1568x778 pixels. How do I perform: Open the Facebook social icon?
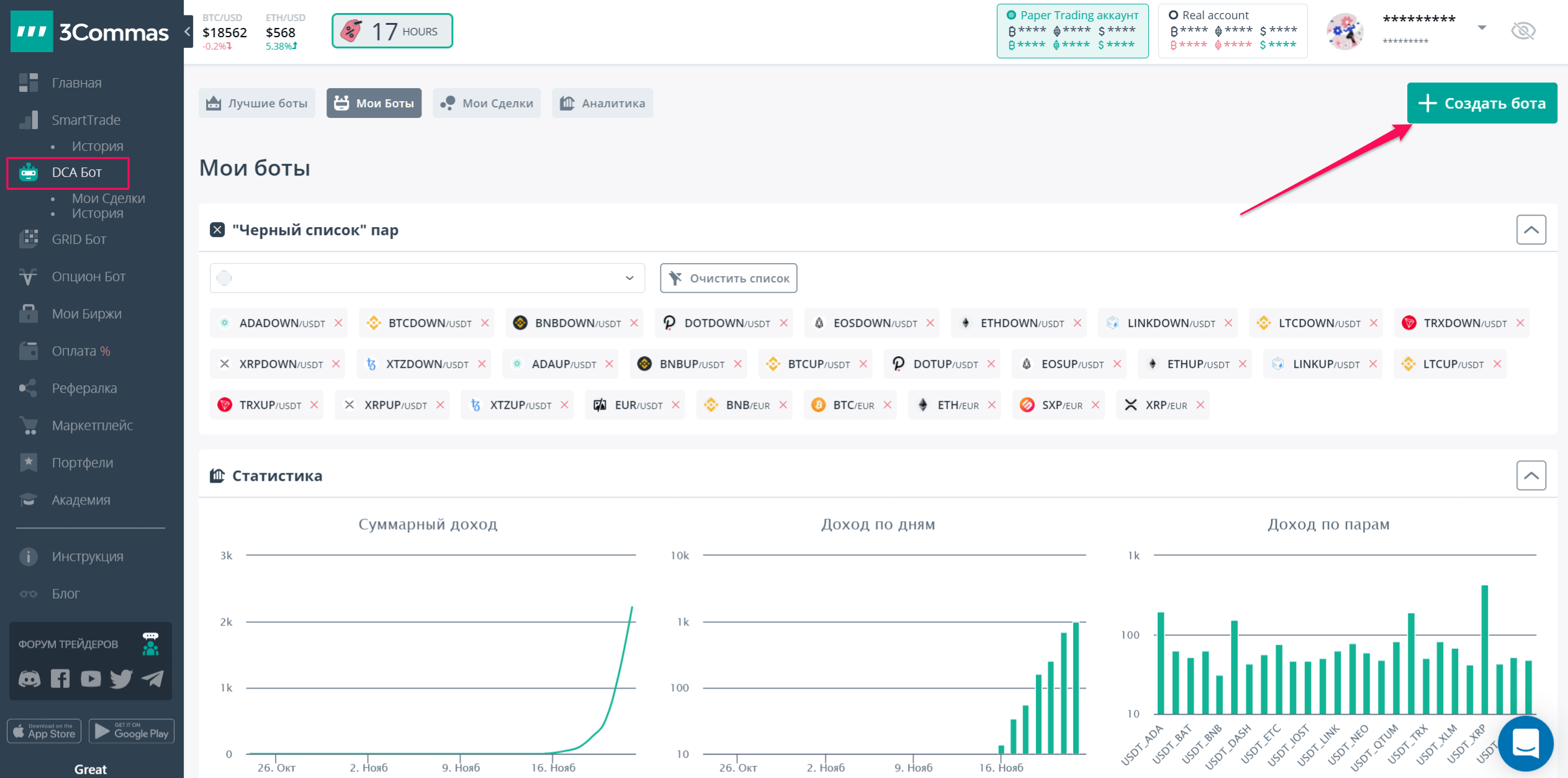click(x=60, y=679)
